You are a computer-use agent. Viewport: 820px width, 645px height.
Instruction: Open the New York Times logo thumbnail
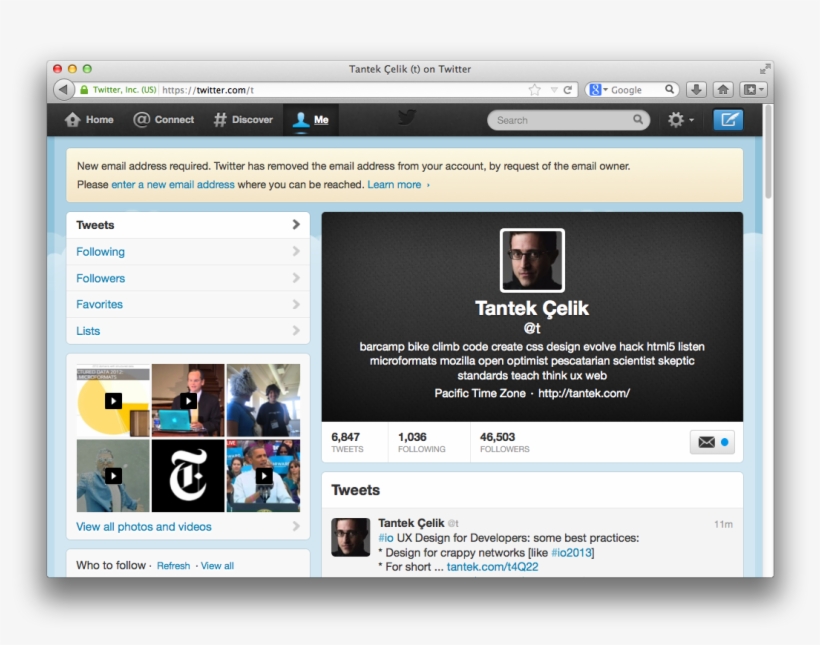click(188, 476)
